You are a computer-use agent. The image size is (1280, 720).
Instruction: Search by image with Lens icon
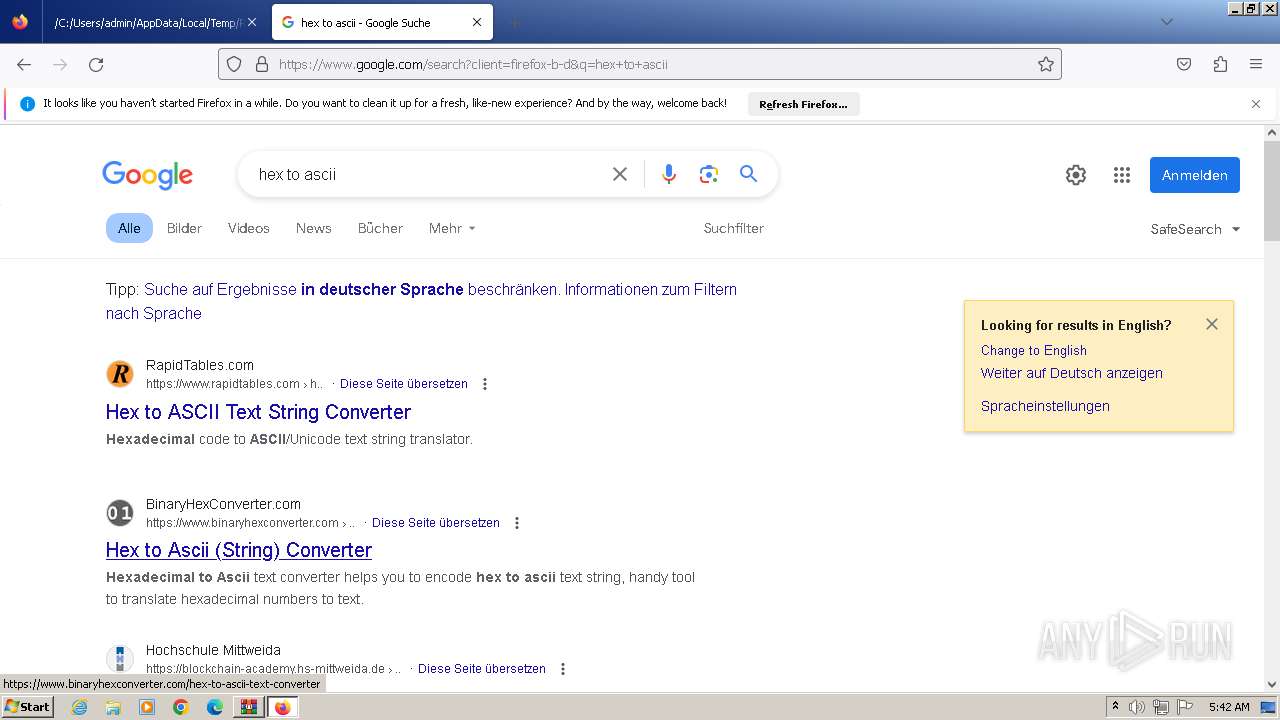(709, 174)
